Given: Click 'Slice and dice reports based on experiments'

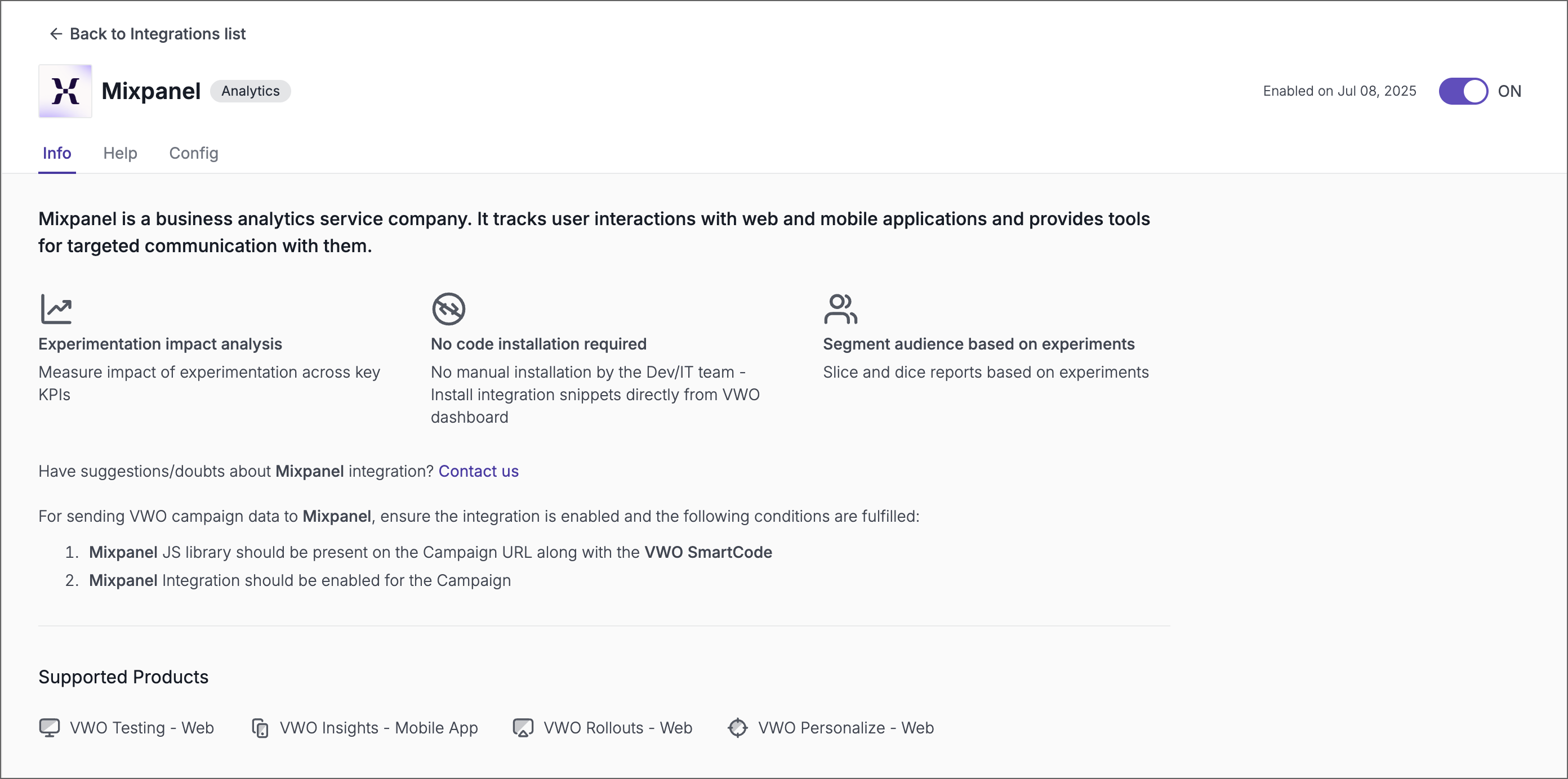Looking at the screenshot, I should [986, 372].
